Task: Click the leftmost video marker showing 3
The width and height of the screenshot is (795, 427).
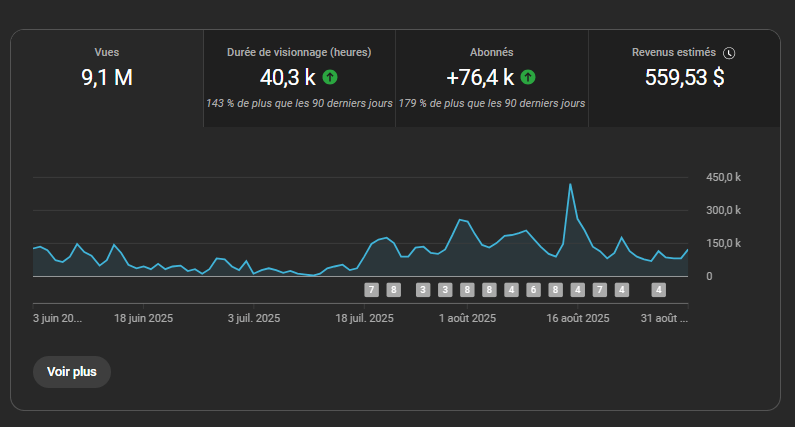Action: point(421,290)
